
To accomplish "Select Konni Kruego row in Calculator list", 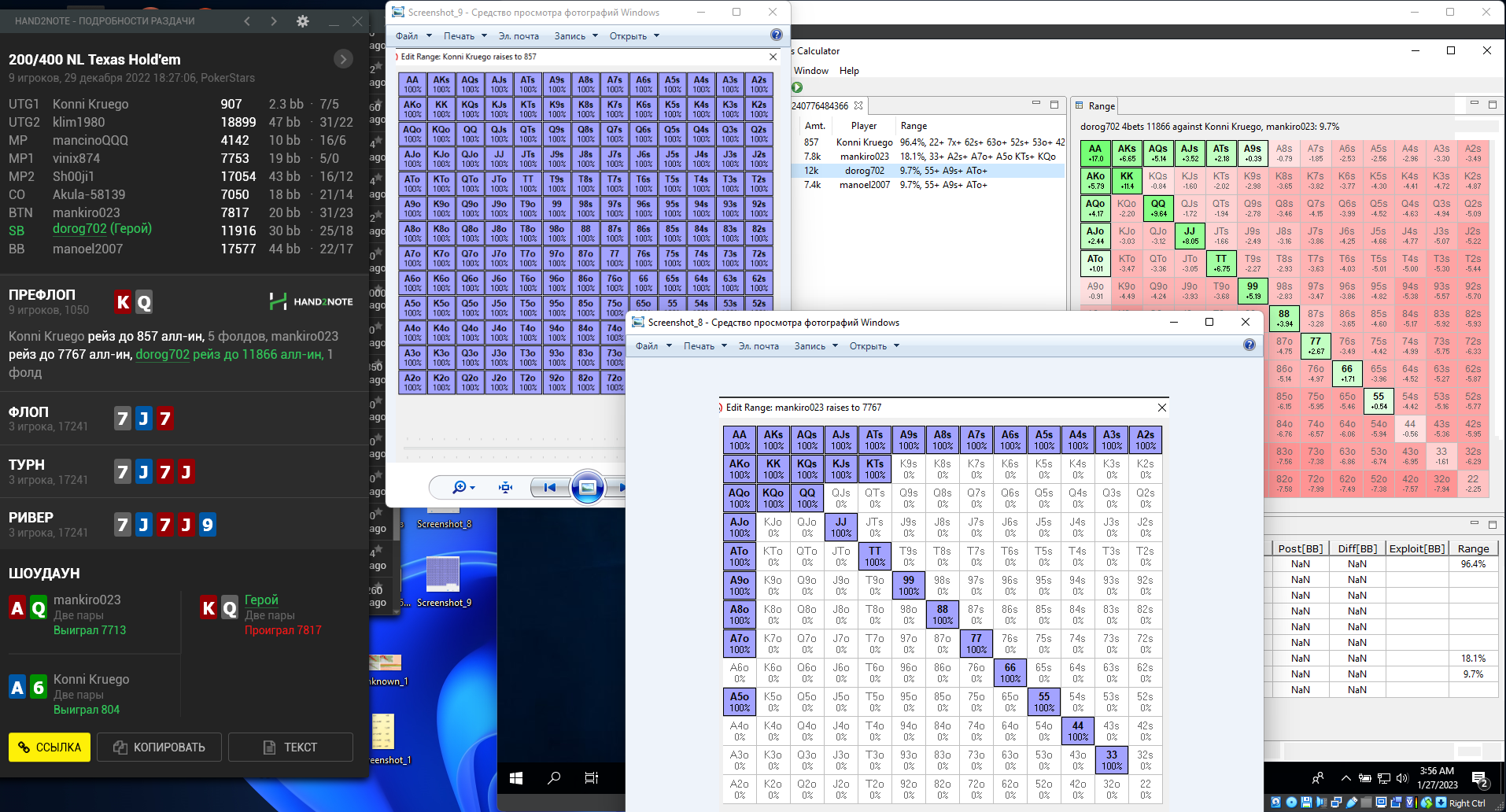I will [928, 142].
